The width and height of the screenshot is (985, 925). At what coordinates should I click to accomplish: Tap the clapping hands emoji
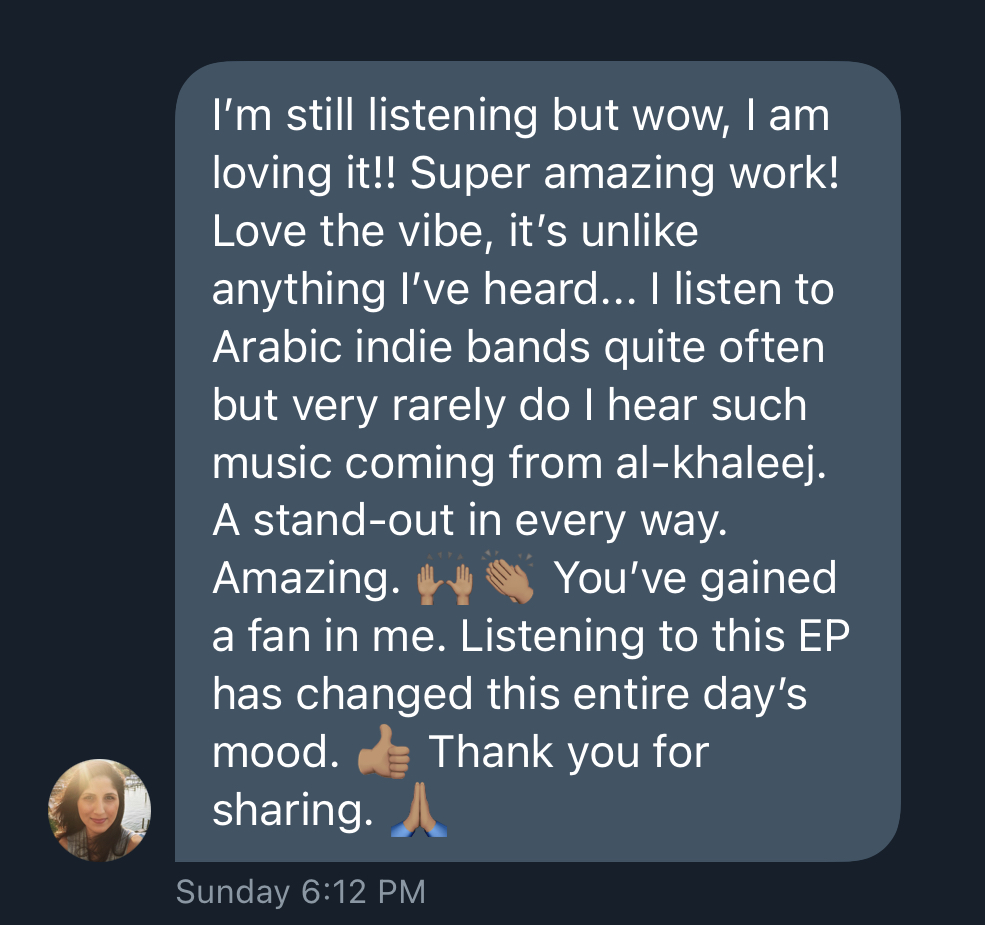pyautogui.click(x=509, y=577)
